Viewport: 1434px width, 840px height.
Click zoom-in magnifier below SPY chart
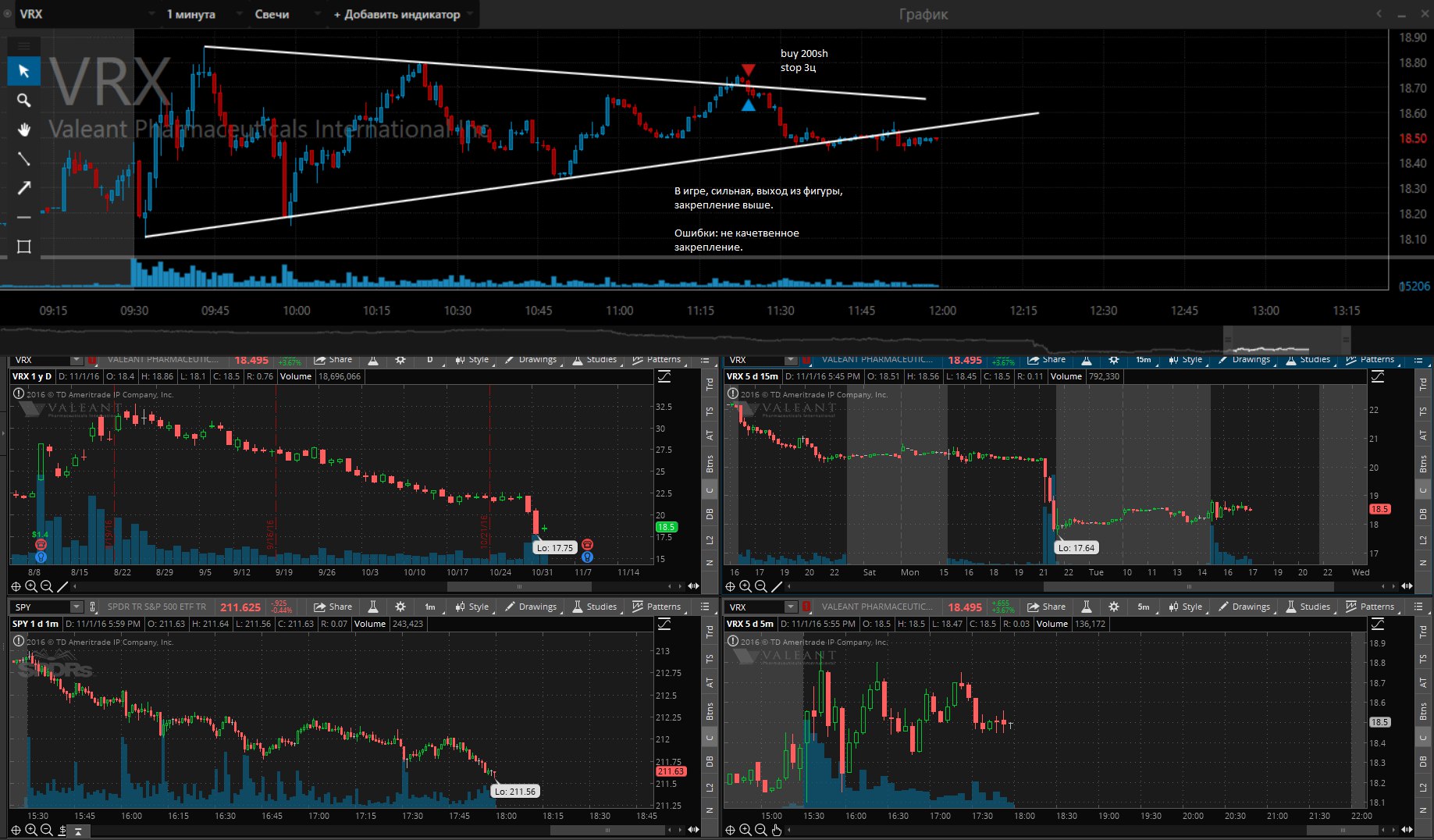[x=30, y=830]
